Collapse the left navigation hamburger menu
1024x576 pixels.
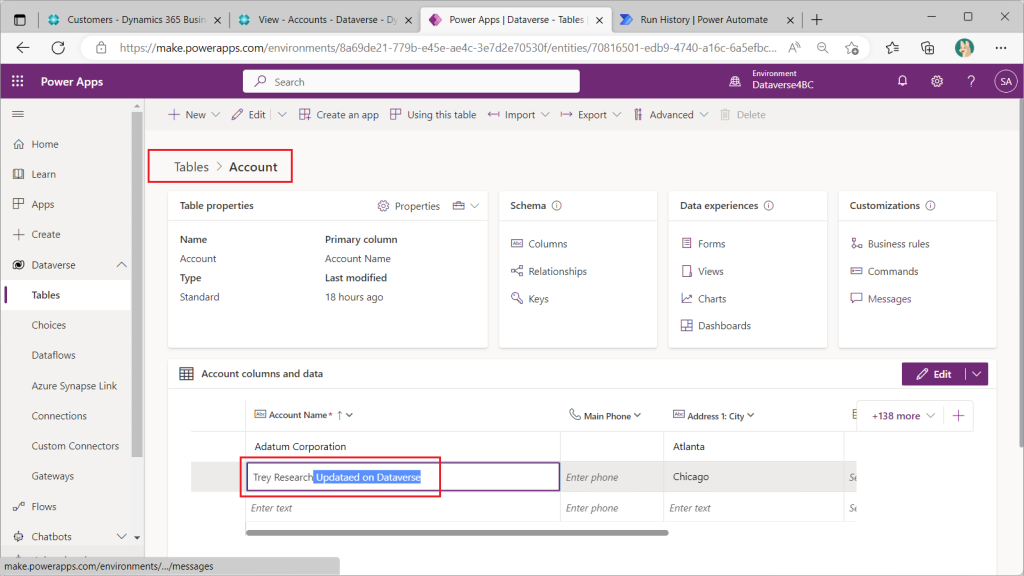point(18,114)
